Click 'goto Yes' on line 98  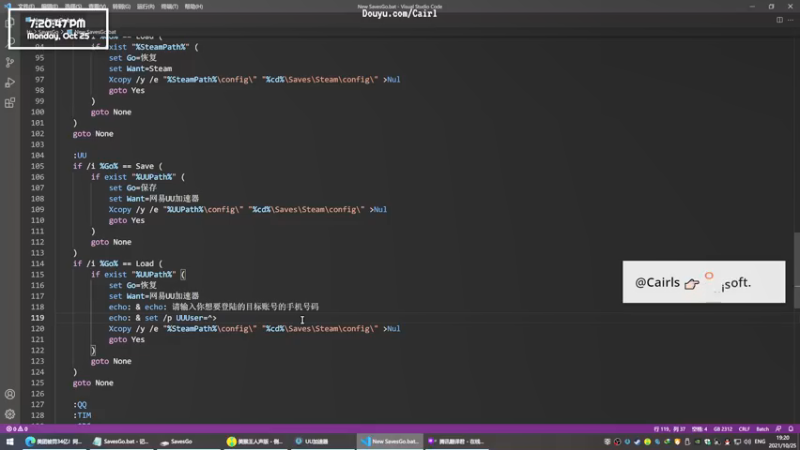pyautogui.click(x=127, y=90)
